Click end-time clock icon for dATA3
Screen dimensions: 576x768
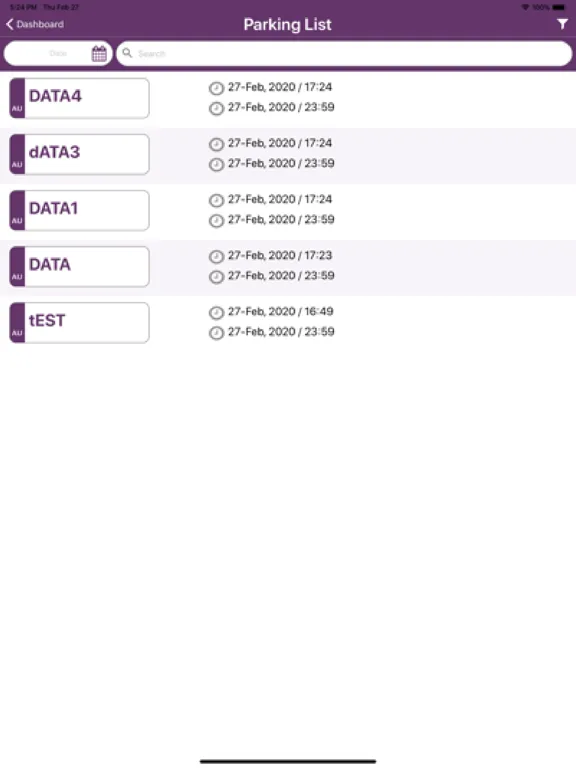[216, 165]
